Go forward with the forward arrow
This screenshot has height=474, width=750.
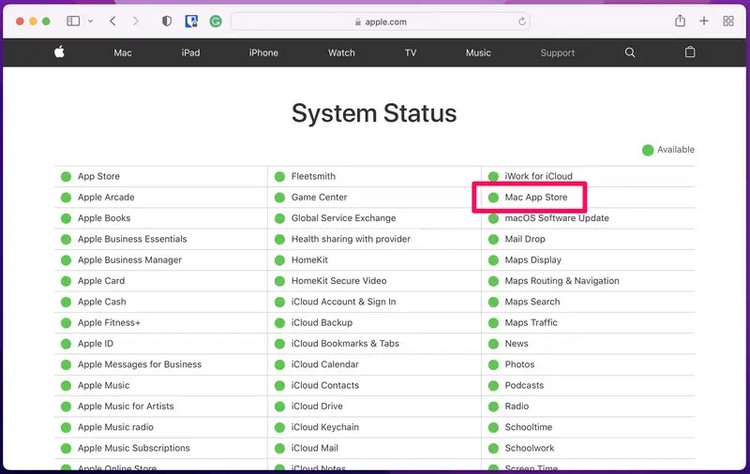pyautogui.click(x=136, y=21)
